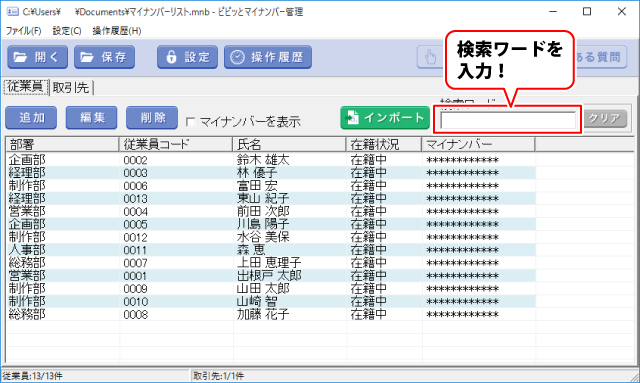Viewport: 640px width, 383px height.
Task: Click the 保存 (save) toolbar button
Action: pyautogui.click(x=104, y=57)
